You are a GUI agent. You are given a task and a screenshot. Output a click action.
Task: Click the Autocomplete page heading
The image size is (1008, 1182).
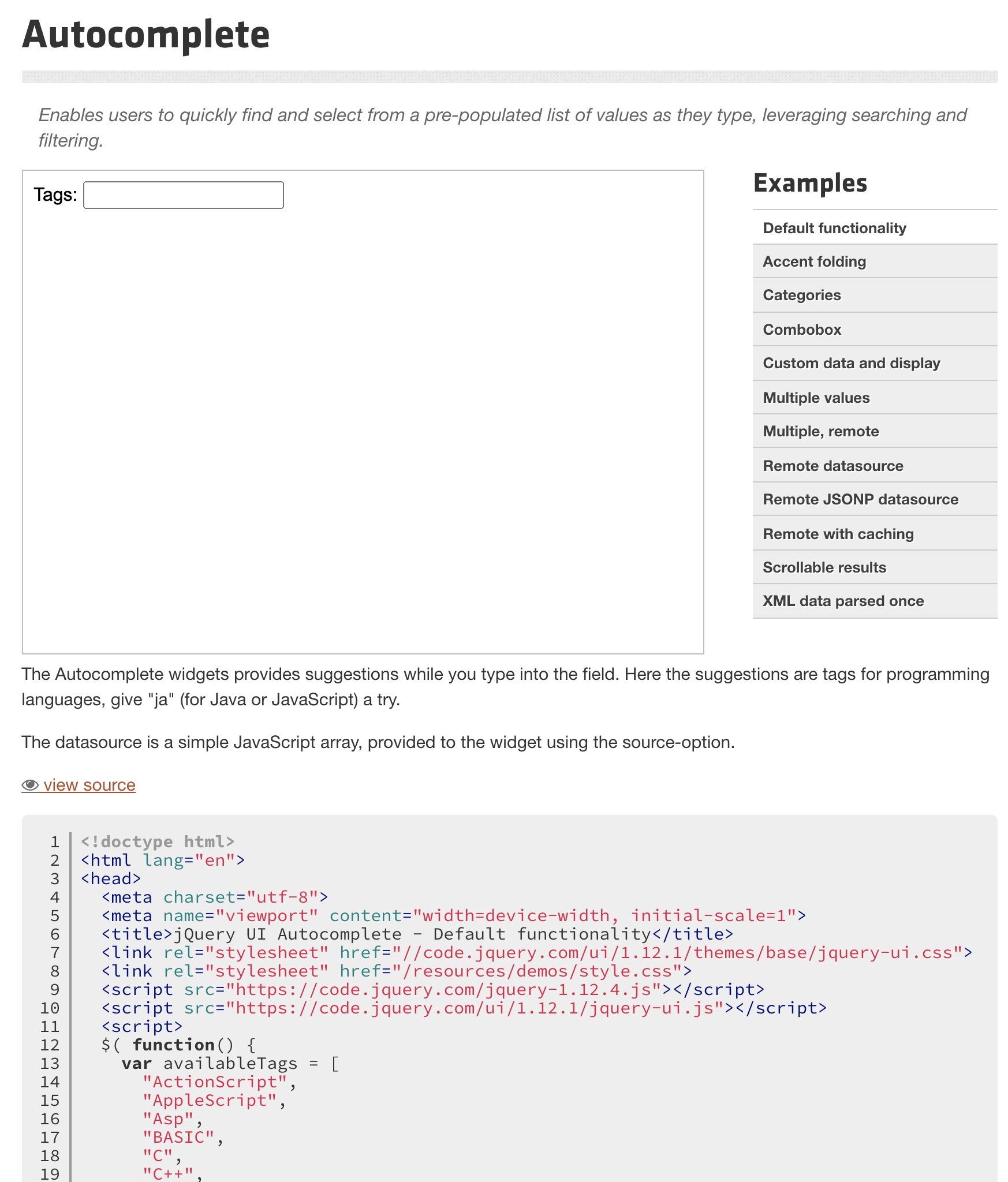[x=146, y=35]
